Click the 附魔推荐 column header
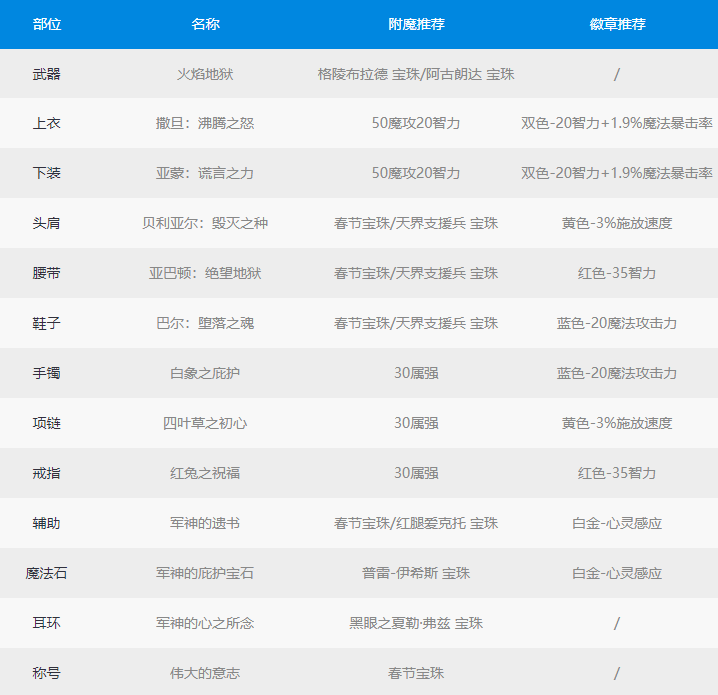The height and width of the screenshot is (695, 718). (x=416, y=24)
